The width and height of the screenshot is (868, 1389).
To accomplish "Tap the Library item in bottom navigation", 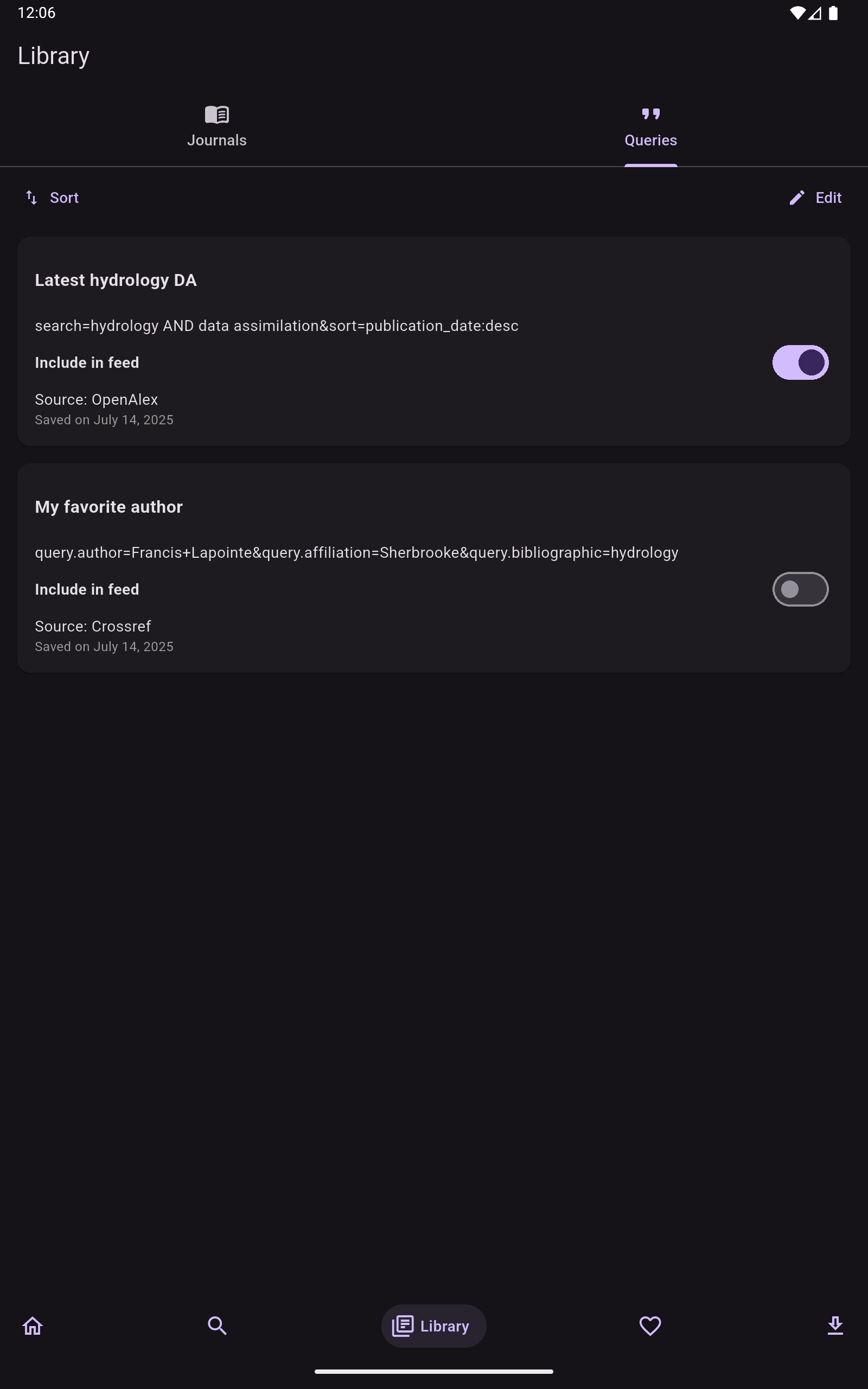I will (433, 1326).
